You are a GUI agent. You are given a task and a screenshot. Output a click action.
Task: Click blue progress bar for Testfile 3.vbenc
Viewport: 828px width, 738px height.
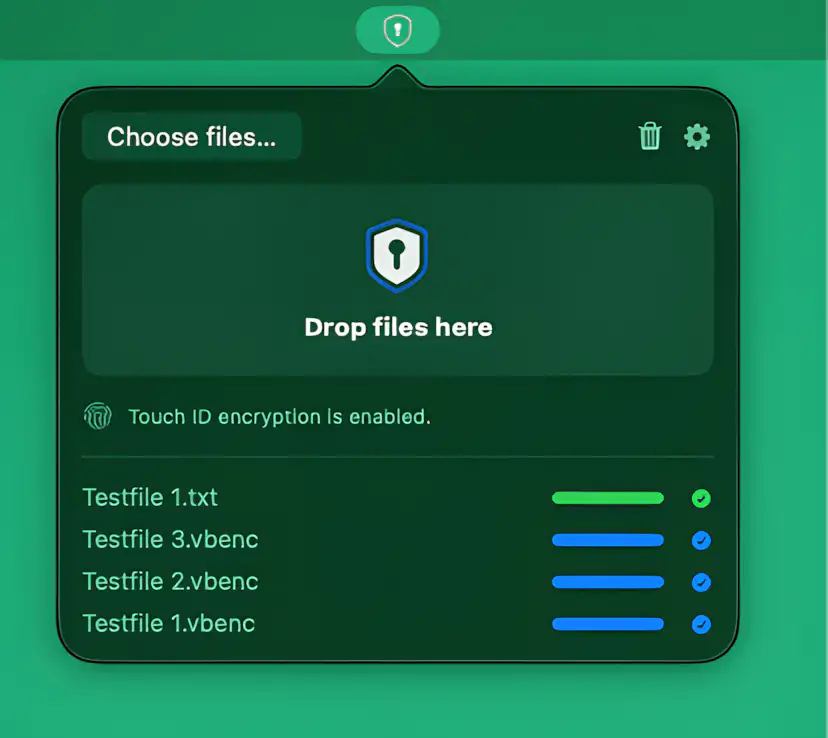point(608,540)
